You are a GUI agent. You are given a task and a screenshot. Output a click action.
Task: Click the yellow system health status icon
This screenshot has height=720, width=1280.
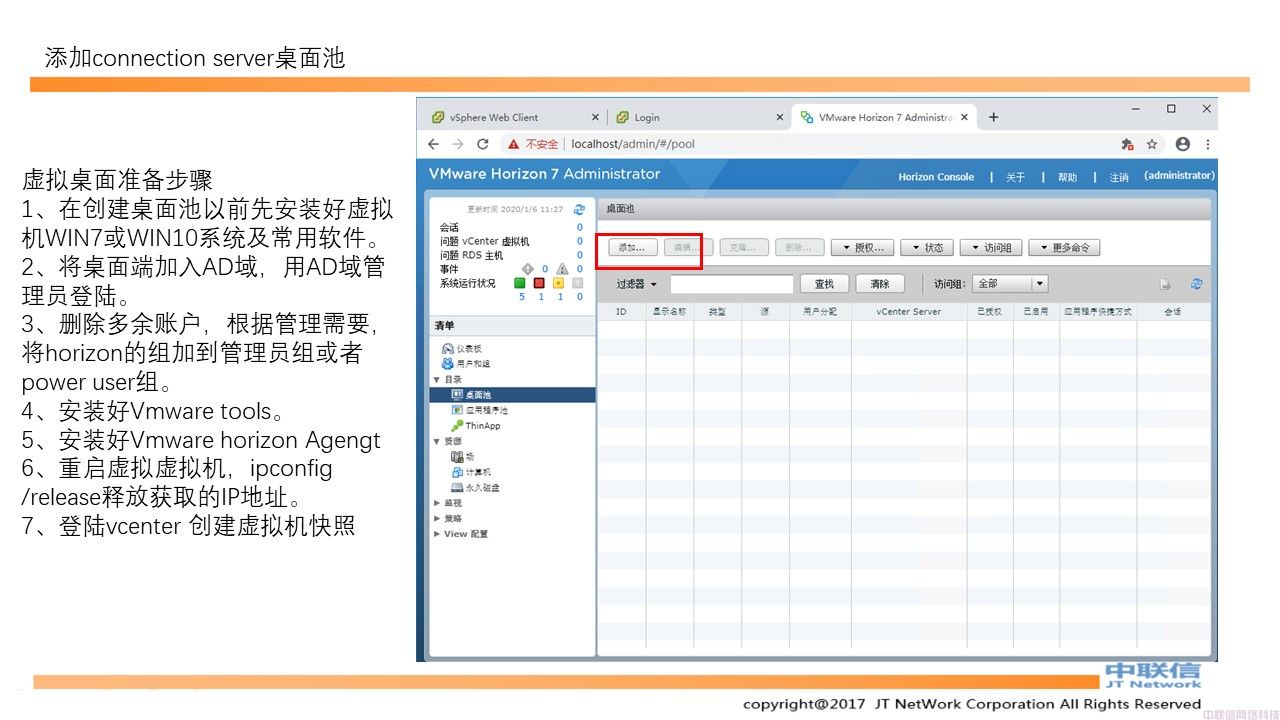559,283
